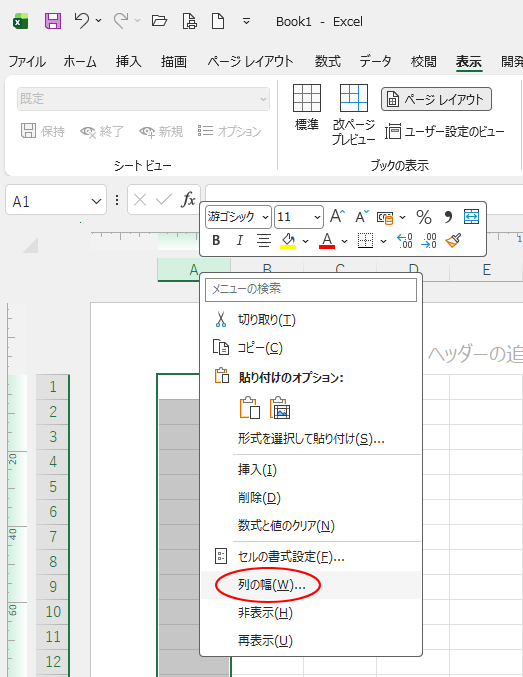Choose 削除(D) from context menu
The width and height of the screenshot is (523, 677).
311,498
